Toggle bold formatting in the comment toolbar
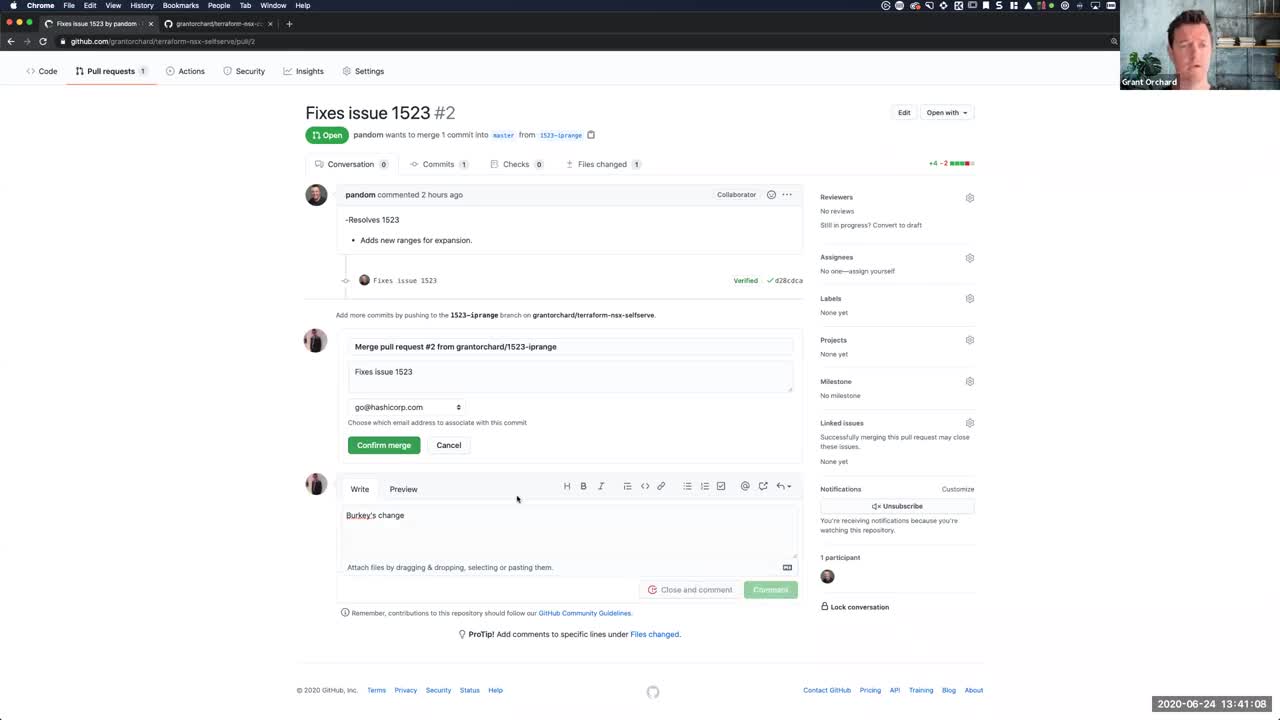This screenshot has width=1280, height=720. coord(583,486)
